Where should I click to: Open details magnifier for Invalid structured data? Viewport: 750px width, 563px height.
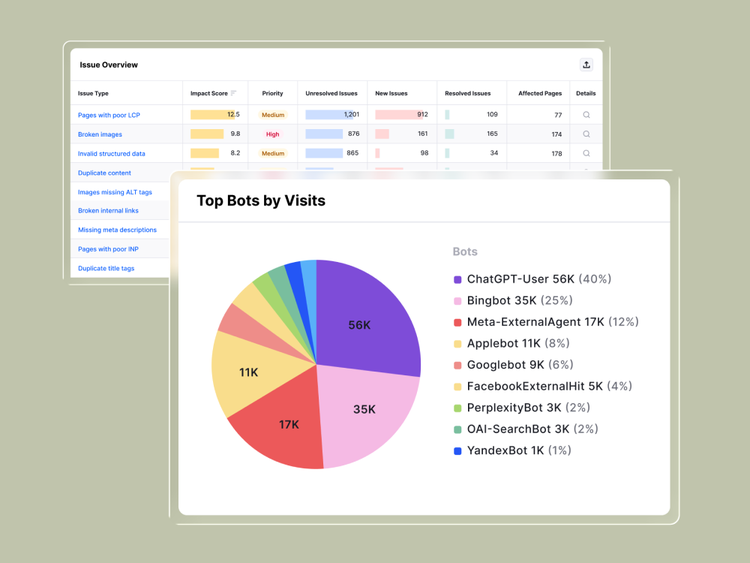[586, 153]
